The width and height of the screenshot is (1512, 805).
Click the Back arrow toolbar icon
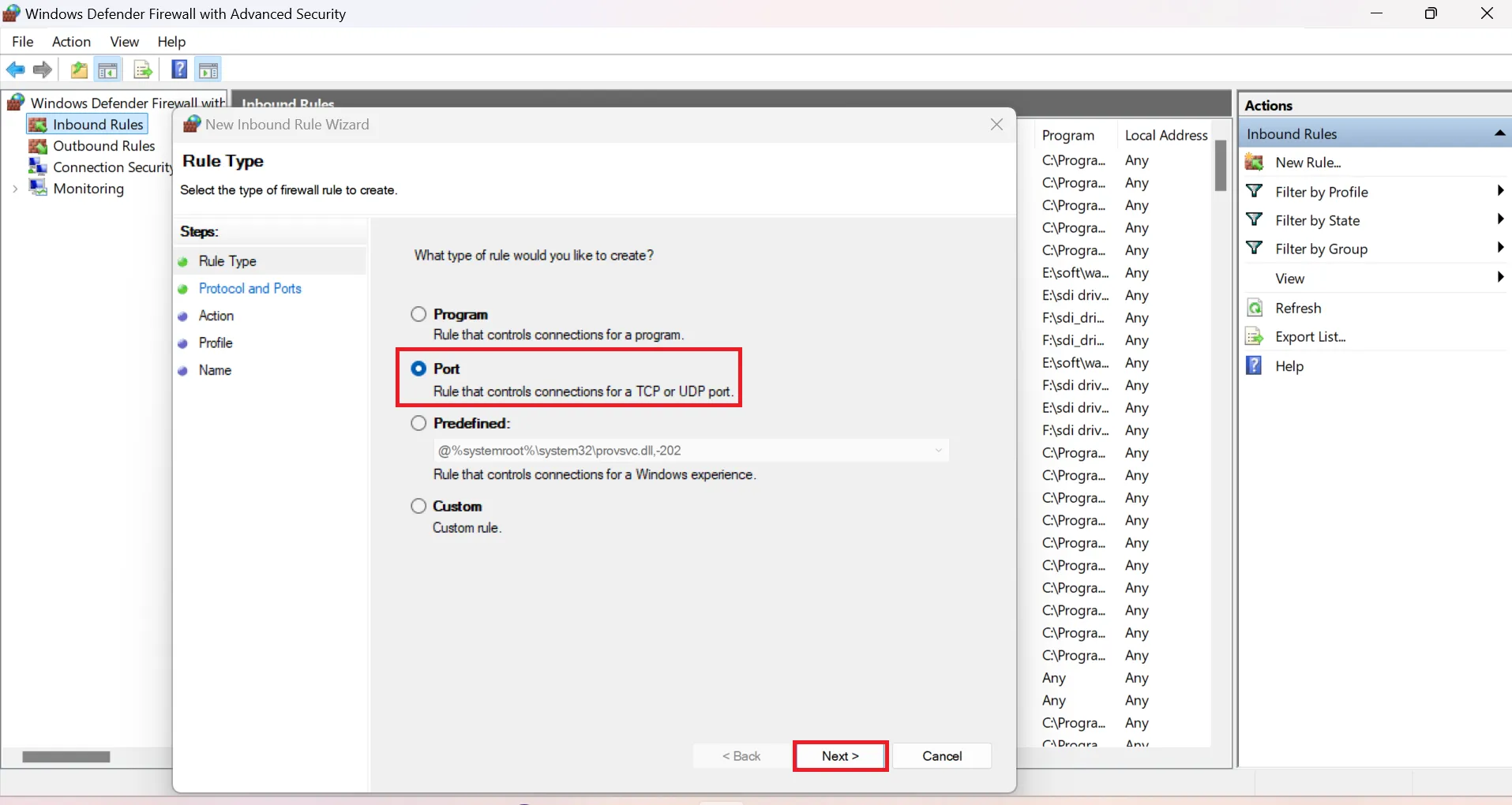coord(15,70)
